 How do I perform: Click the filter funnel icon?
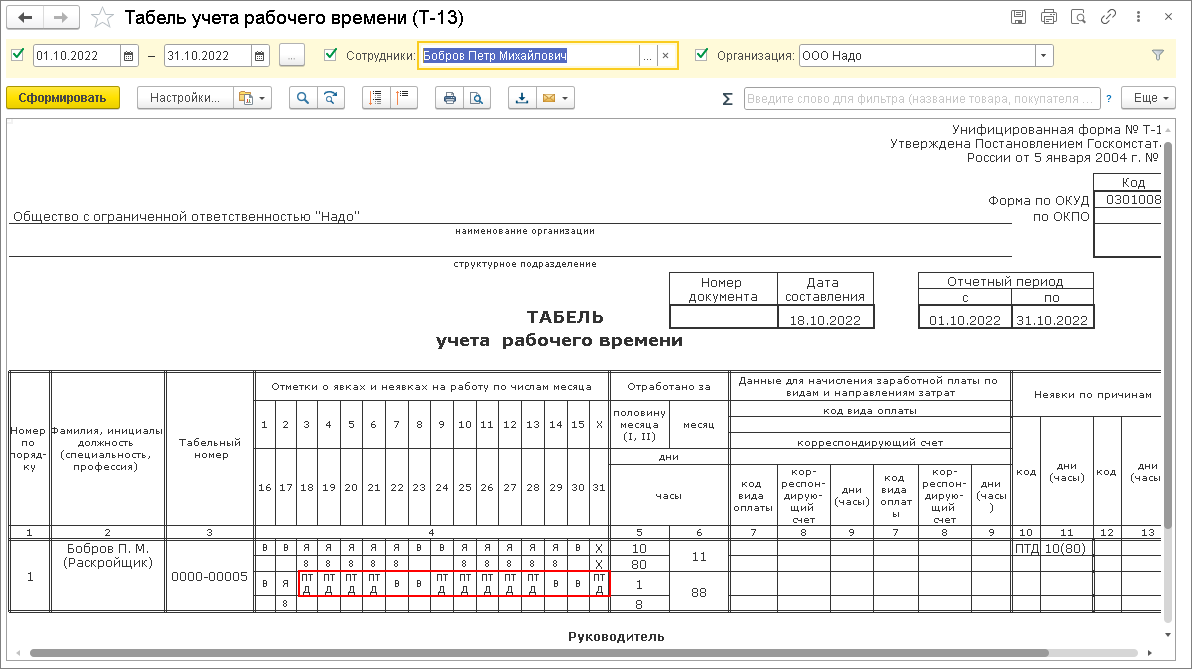click(x=1158, y=55)
